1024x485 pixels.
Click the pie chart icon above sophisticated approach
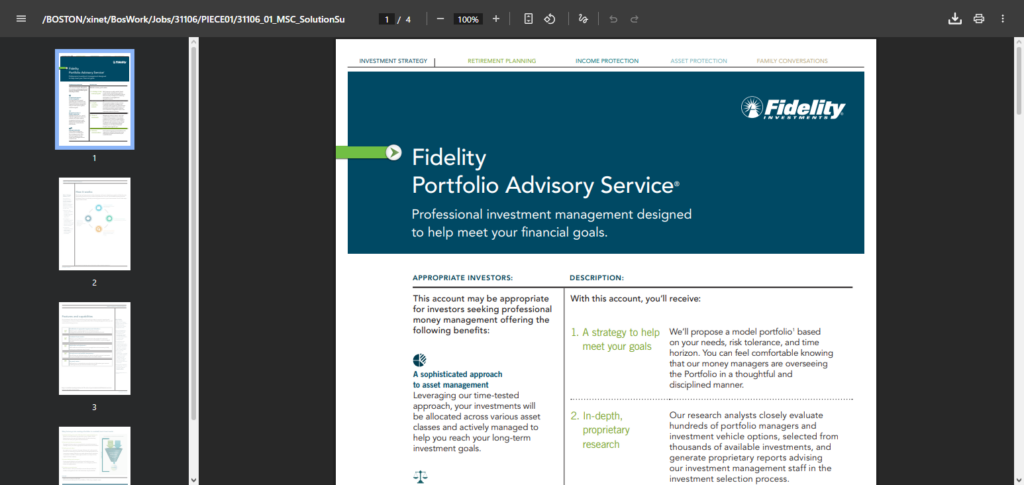[x=419, y=360]
